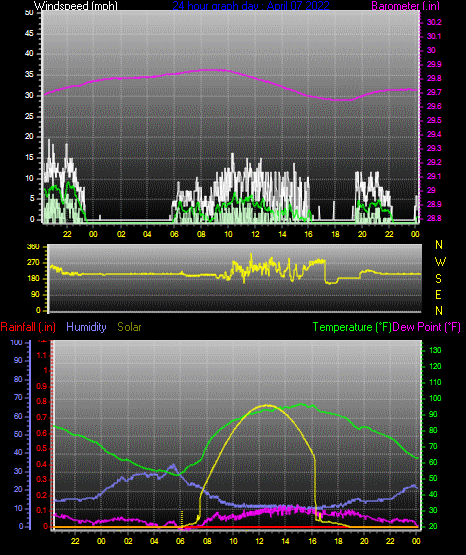Click the 'Dew Point (°F)' legend label
466x555 pixels.
coord(426,327)
